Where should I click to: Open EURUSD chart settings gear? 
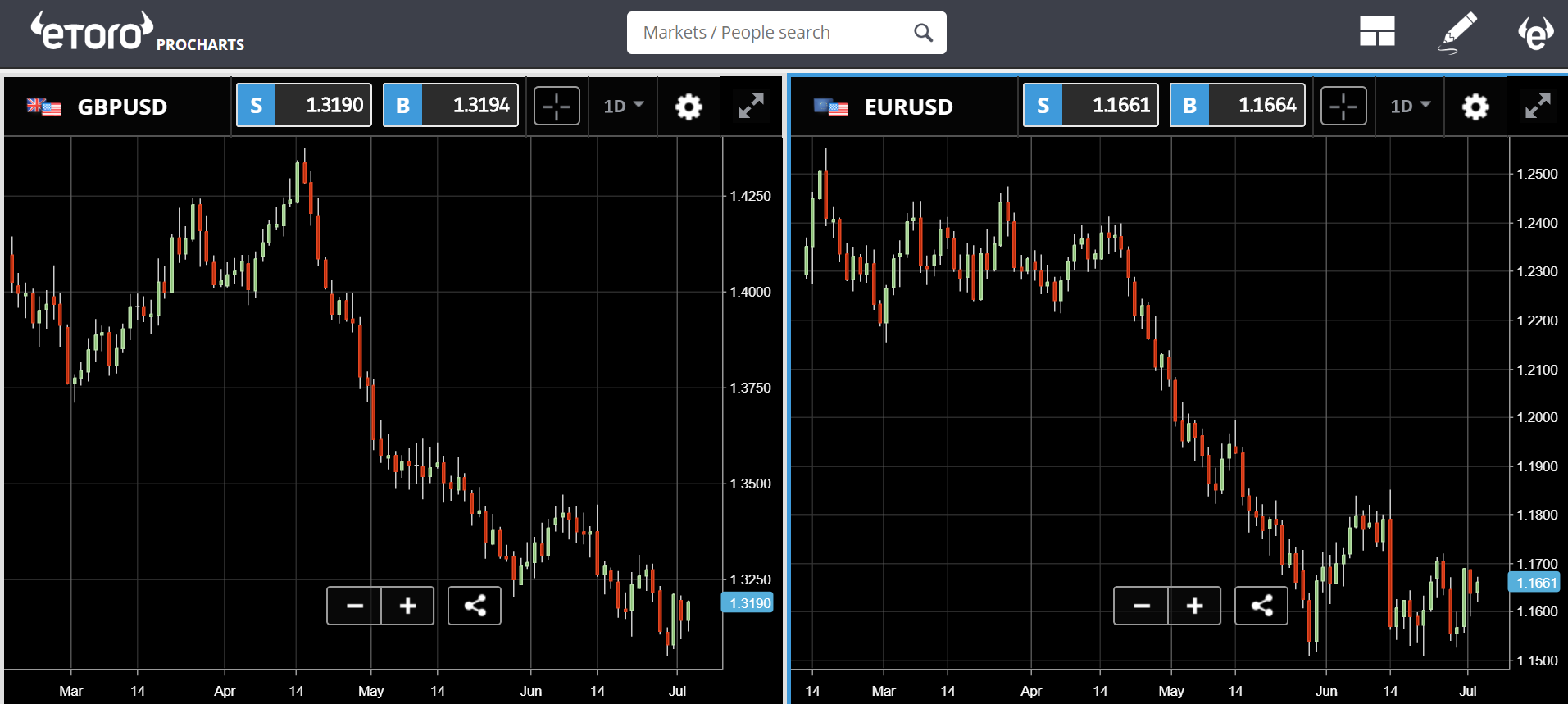(x=1475, y=107)
